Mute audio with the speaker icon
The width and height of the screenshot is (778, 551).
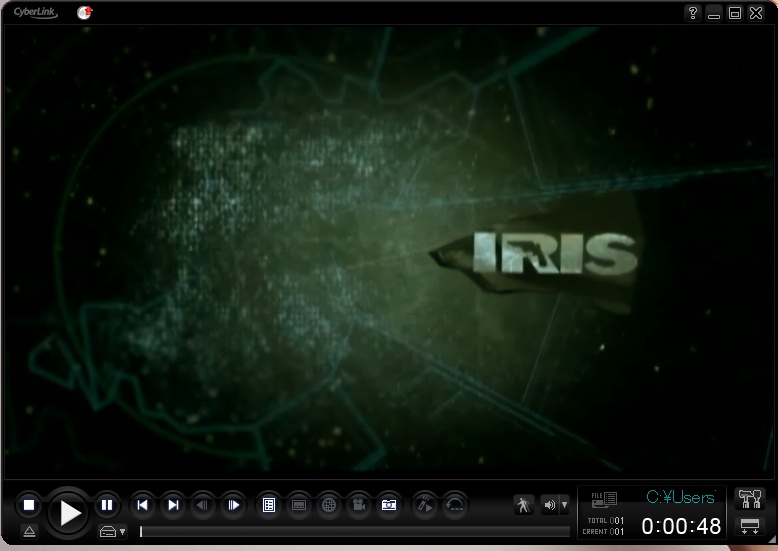(549, 505)
